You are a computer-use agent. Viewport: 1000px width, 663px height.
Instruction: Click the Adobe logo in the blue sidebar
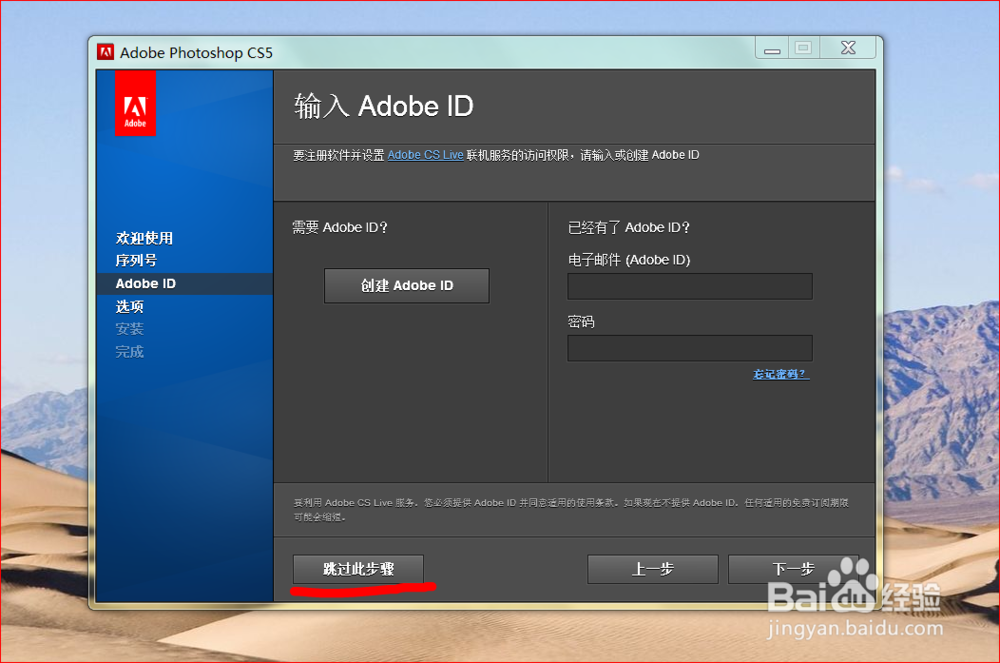pos(135,103)
